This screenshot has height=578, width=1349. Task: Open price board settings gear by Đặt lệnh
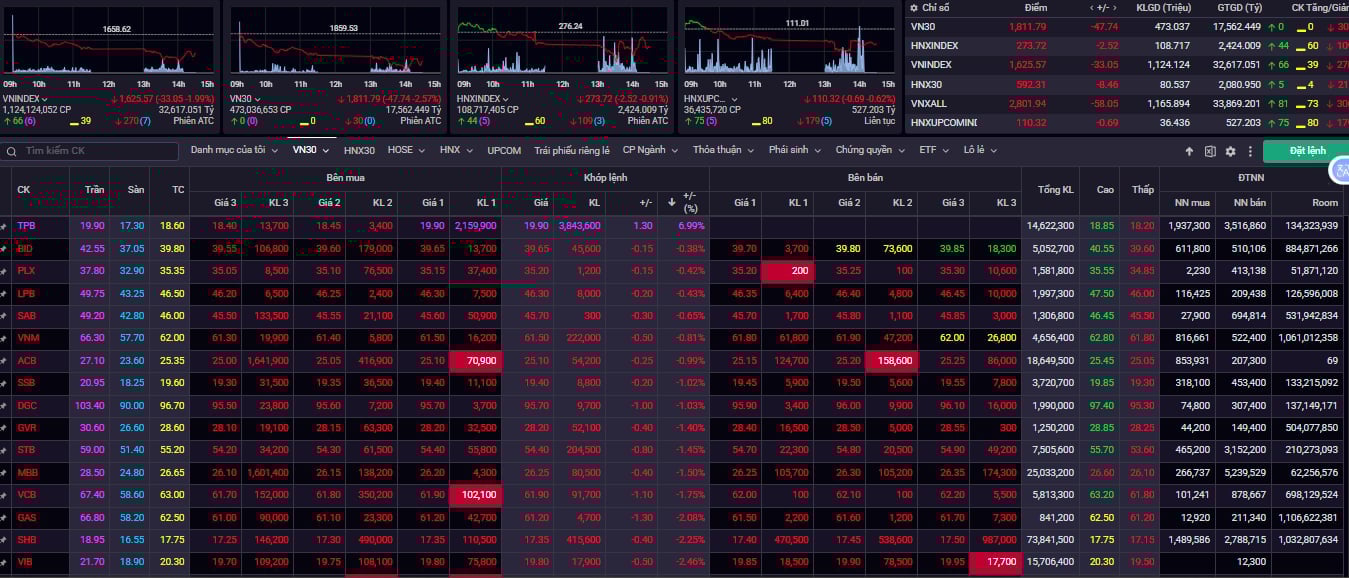(1230, 151)
